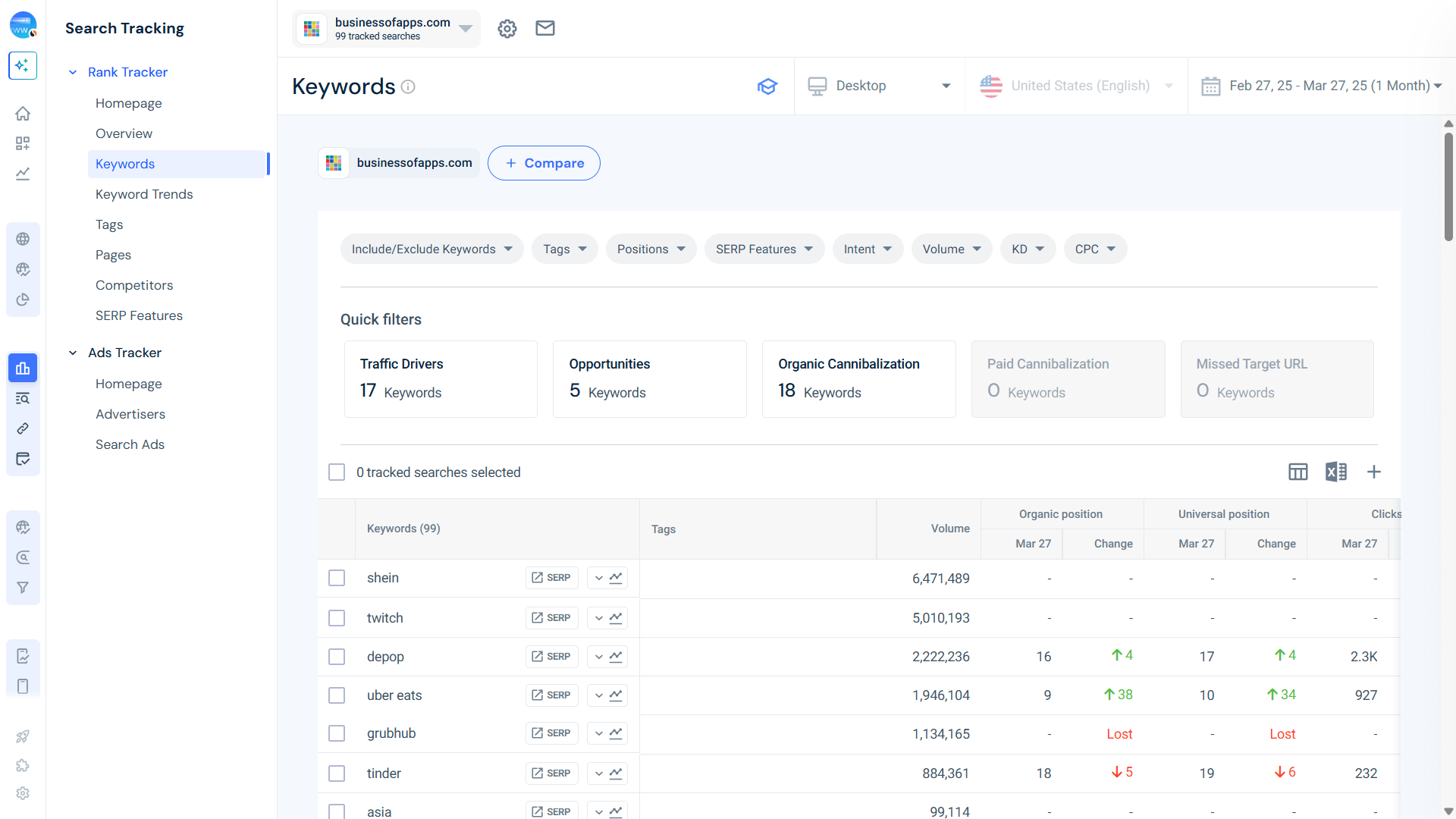Check the checkbox for depop keyword
Viewport: 1456px width, 819px height.
tap(337, 657)
